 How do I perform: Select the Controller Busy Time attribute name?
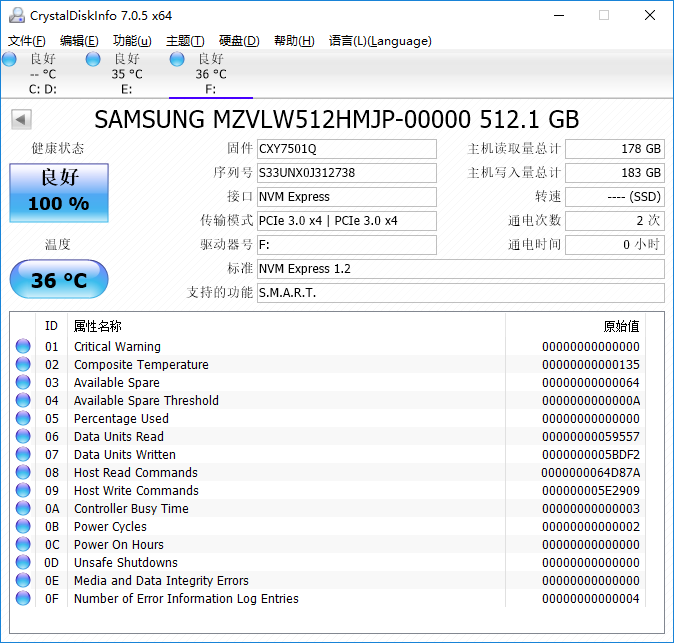click(x=131, y=509)
